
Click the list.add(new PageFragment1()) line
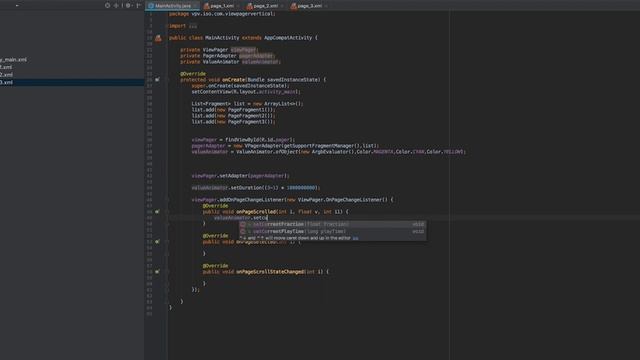tap(233, 110)
